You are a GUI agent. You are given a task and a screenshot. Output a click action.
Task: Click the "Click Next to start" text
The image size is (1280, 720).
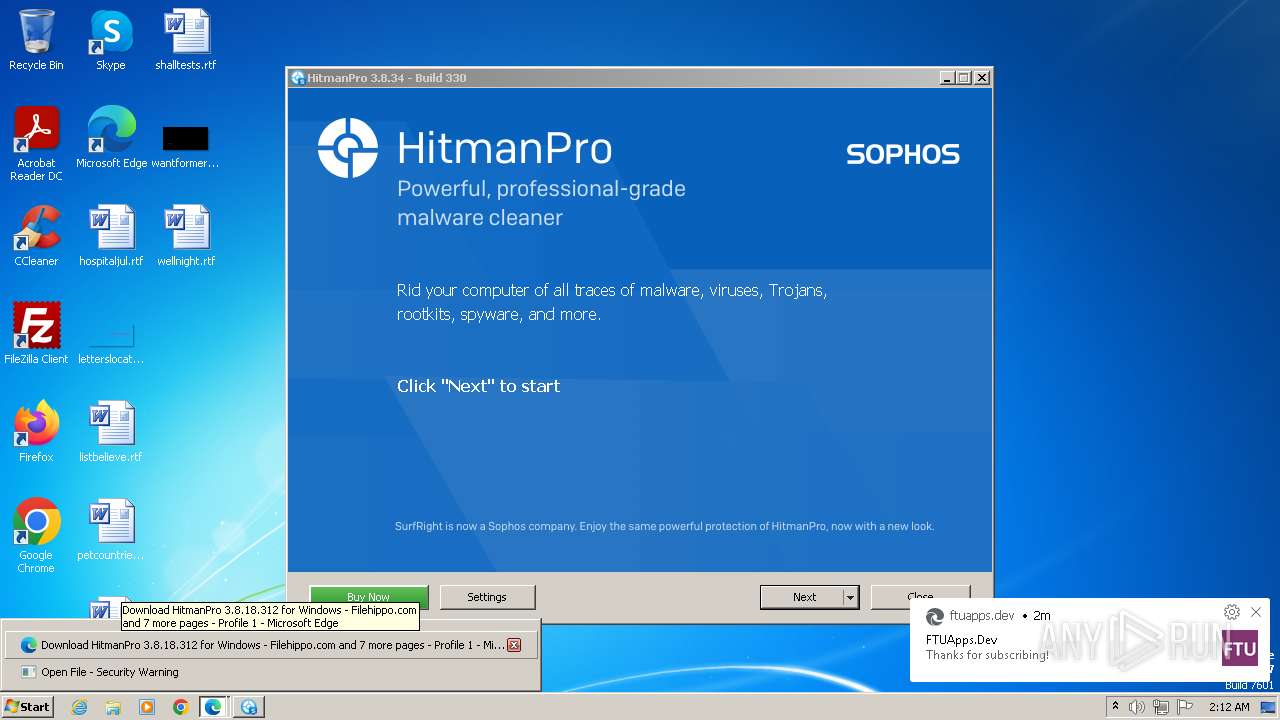[x=478, y=386]
